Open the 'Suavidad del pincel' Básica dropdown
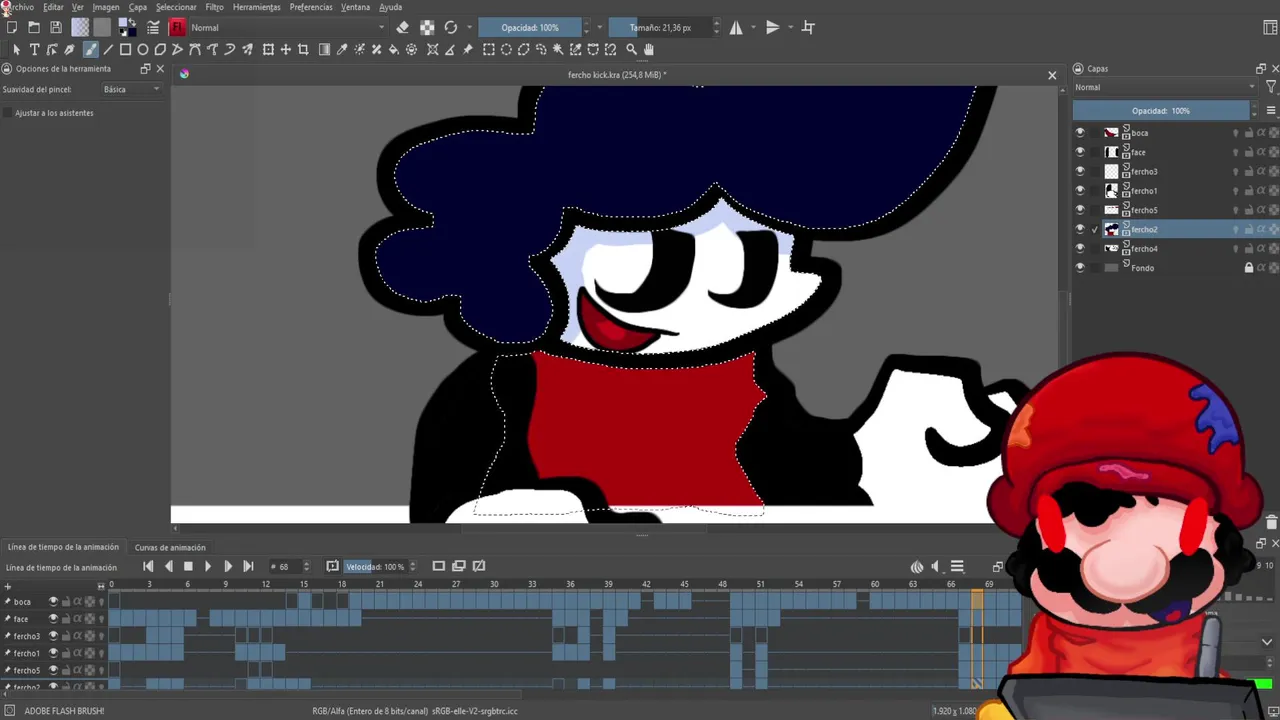The width and height of the screenshot is (1280, 720). [131, 89]
